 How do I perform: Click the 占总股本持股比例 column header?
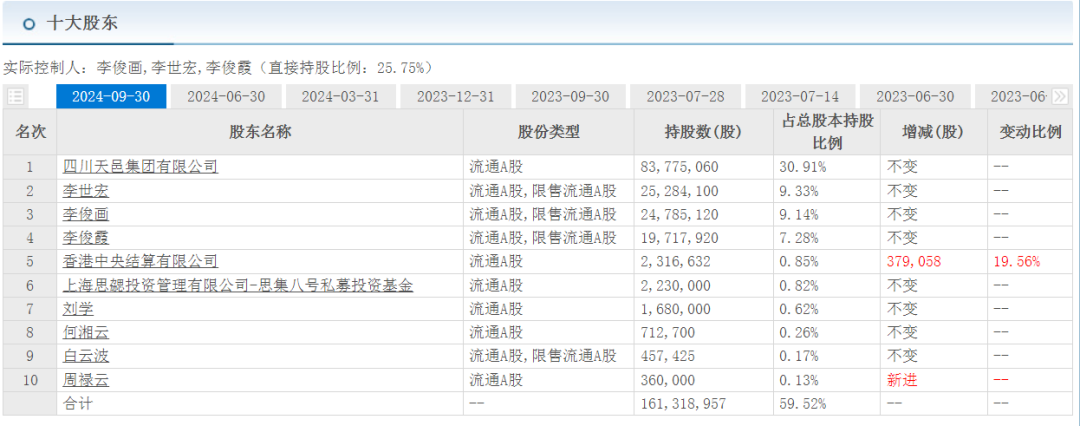click(x=827, y=132)
